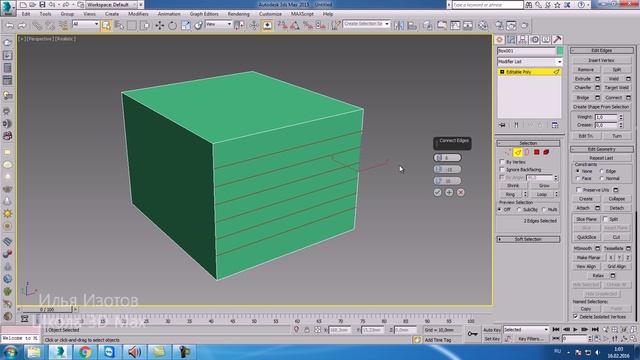Open the Edit menu
The image size is (640, 360).
pos(26,14)
